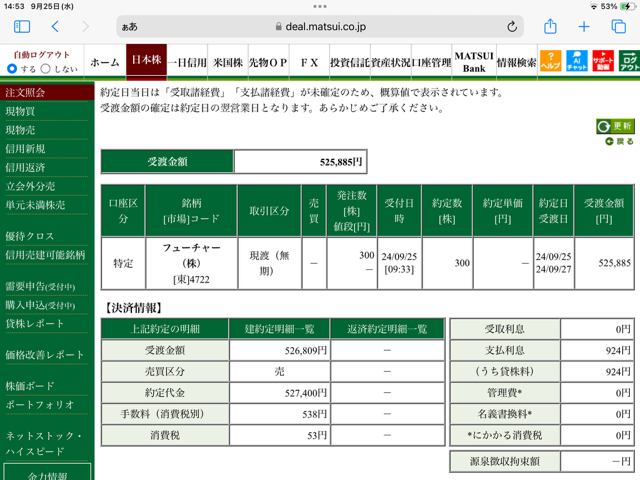Image resolution: width=640 pixels, height=480 pixels.
Task: Open the 口座管理 menu tab
Action: pos(431,62)
